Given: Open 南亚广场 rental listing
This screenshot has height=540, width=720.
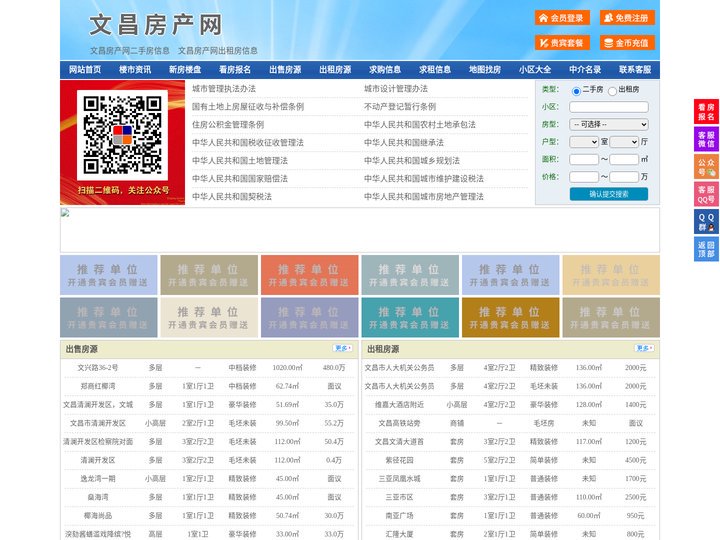Looking at the screenshot, I should click(399, 516).
